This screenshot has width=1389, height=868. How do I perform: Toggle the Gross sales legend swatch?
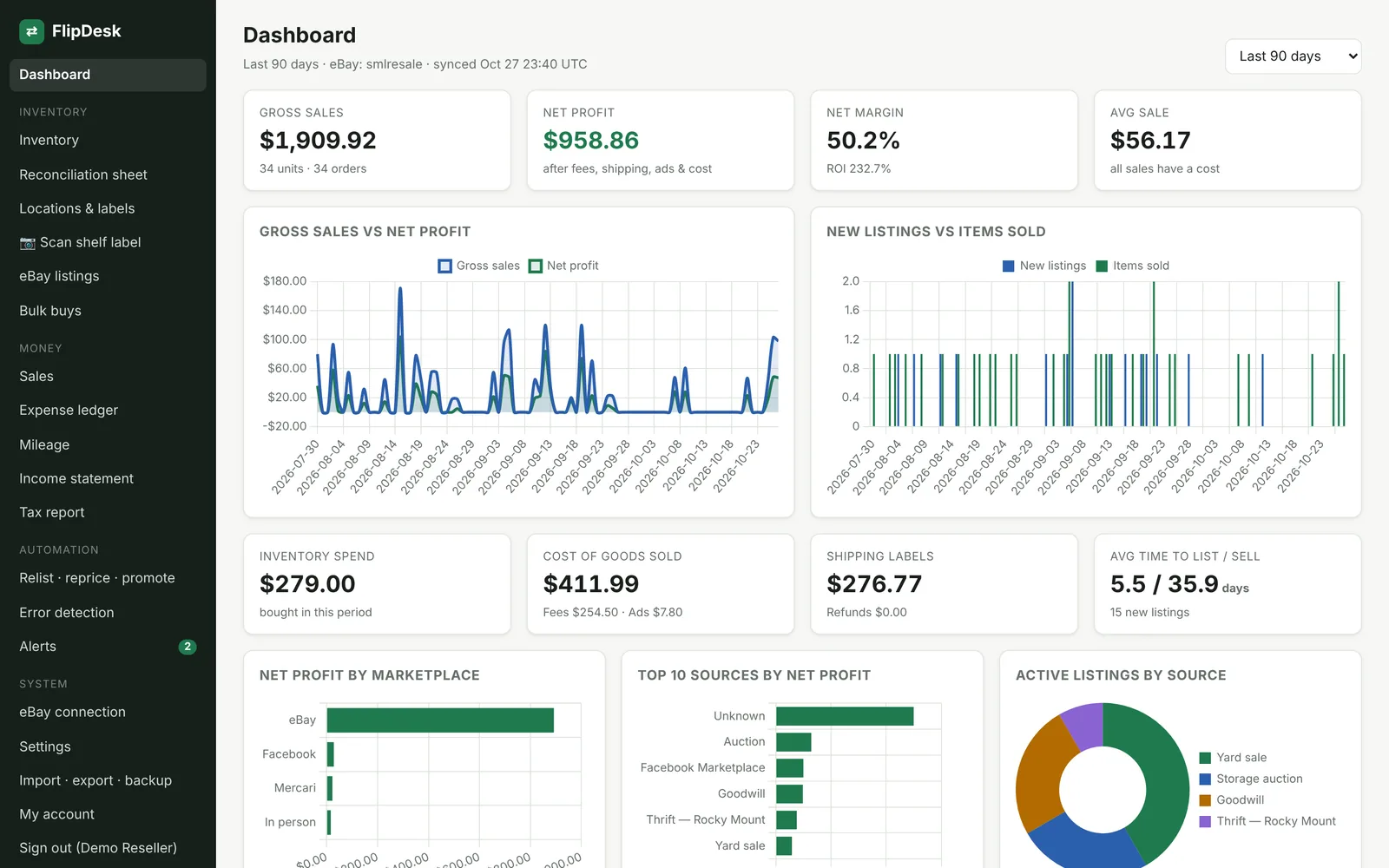444,266
